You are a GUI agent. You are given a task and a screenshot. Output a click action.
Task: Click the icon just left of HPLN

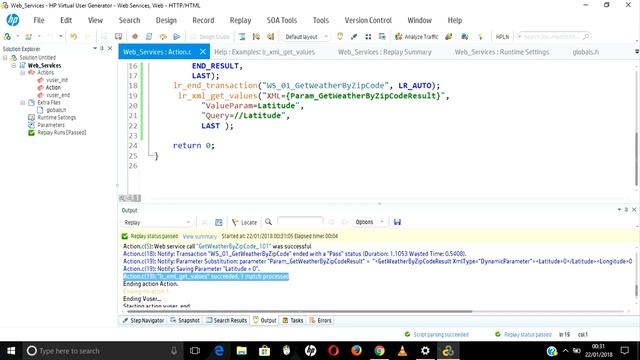tap(480, 37)
